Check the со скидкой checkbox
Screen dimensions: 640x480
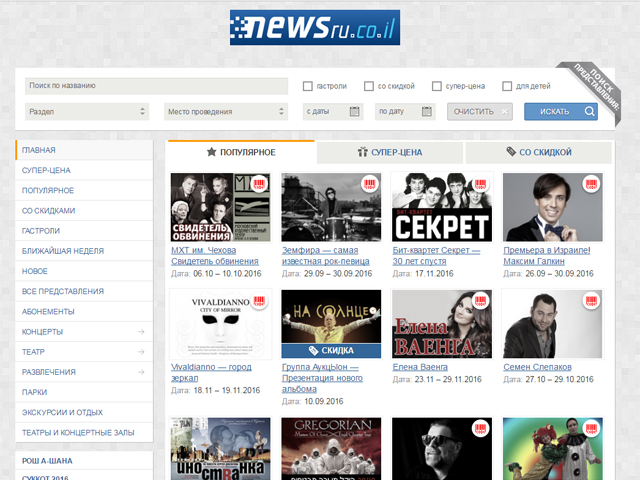pos(369,86)
